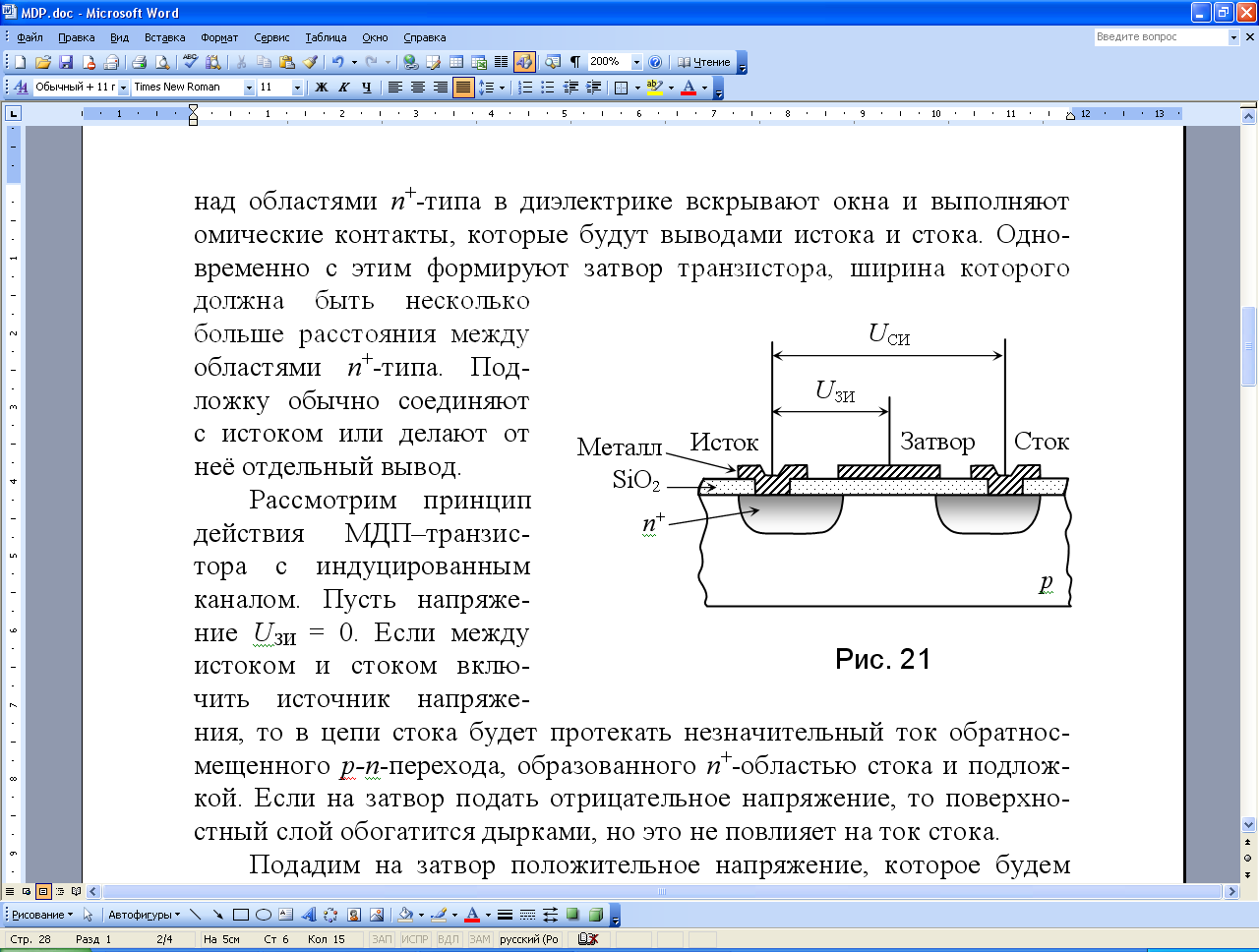Select the Rectangle drawing tool
This screenshot has width=1259, height=952.
(x=240, y=915)
